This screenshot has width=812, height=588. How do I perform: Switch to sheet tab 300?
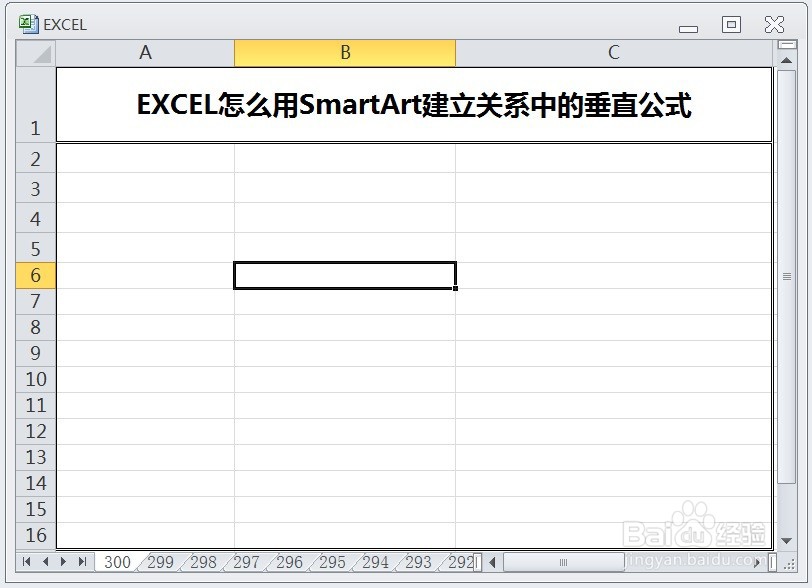click(x=117, y=562)
